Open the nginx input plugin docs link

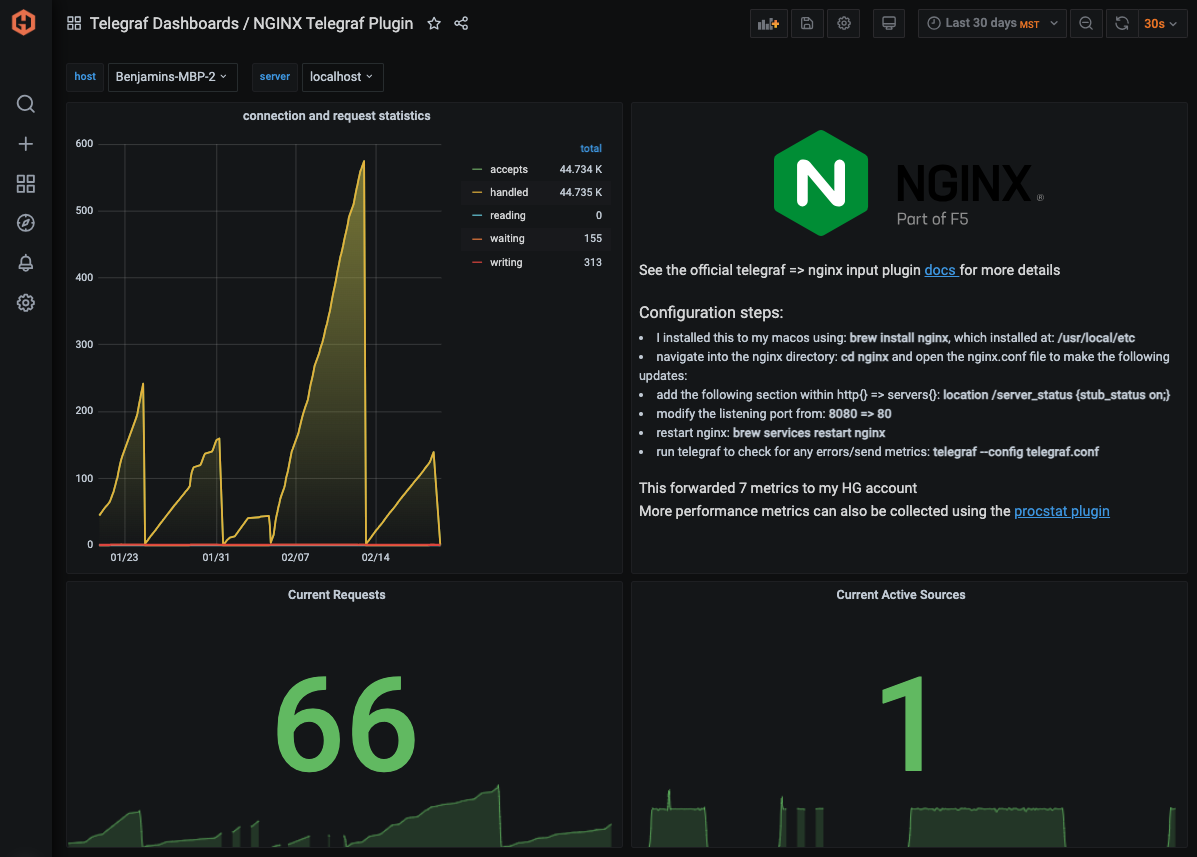click(940, 270)
